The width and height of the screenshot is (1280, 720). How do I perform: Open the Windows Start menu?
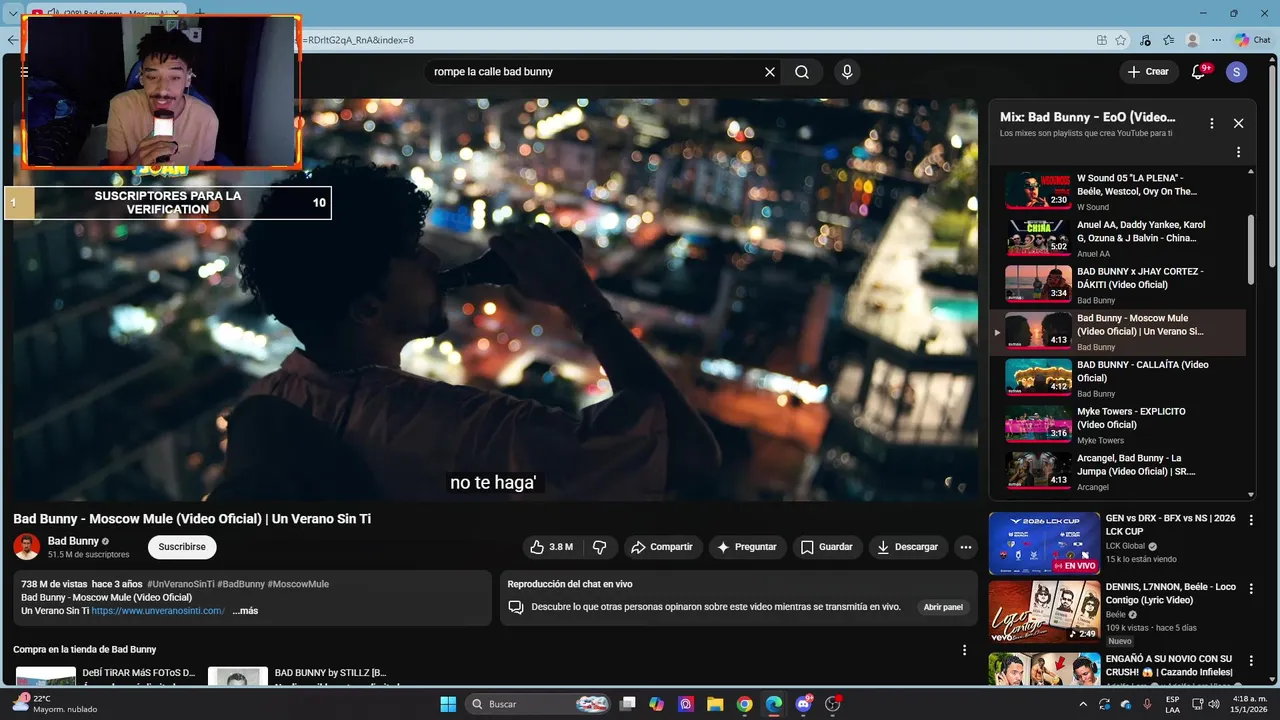tap(448, 704)
